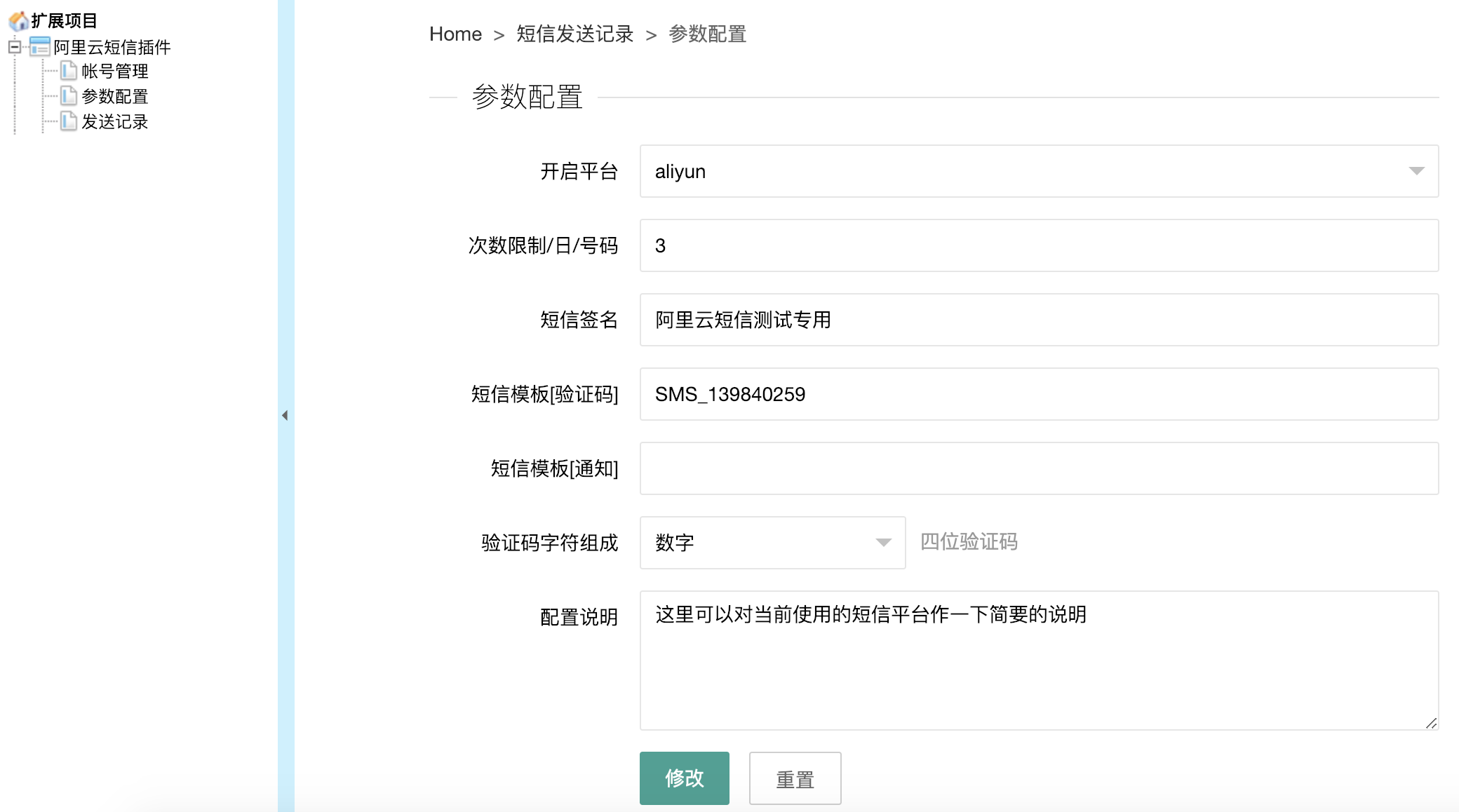Focus the 短信模板[验证码] input field
The width and height of the screenshot is (1459, 812).
point(1039,394)
